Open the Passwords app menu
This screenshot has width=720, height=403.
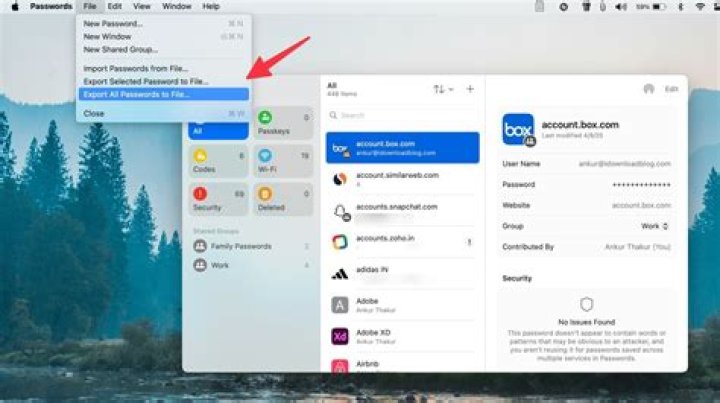tap(51, 6)
